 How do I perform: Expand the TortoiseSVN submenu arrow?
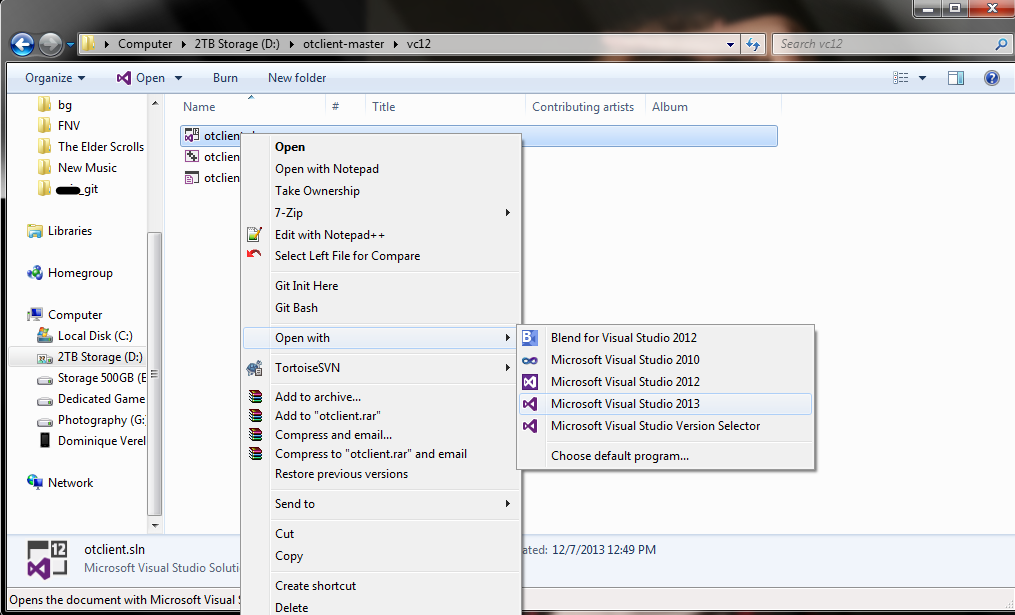508,368
